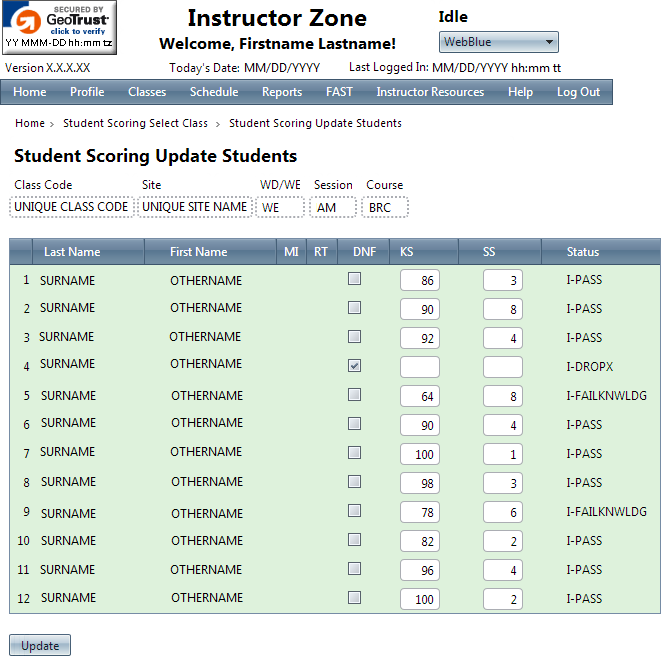Click KS score field for student 3
Image resolution: width=662 pixels, height=657 pixels.
pyautogui.click(x=420, y=338)
